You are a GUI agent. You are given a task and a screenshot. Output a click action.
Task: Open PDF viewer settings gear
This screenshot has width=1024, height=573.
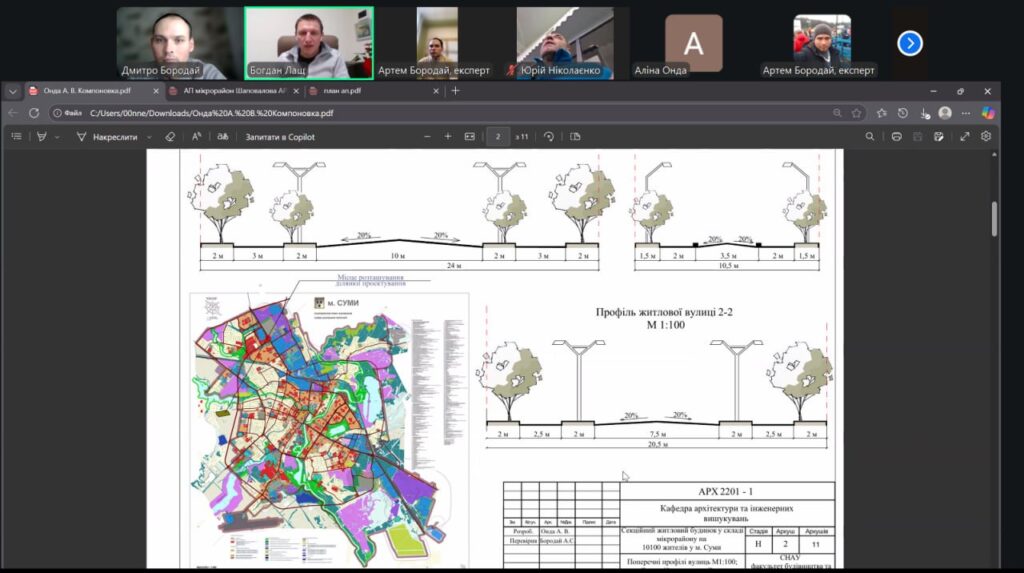point(986,136)
